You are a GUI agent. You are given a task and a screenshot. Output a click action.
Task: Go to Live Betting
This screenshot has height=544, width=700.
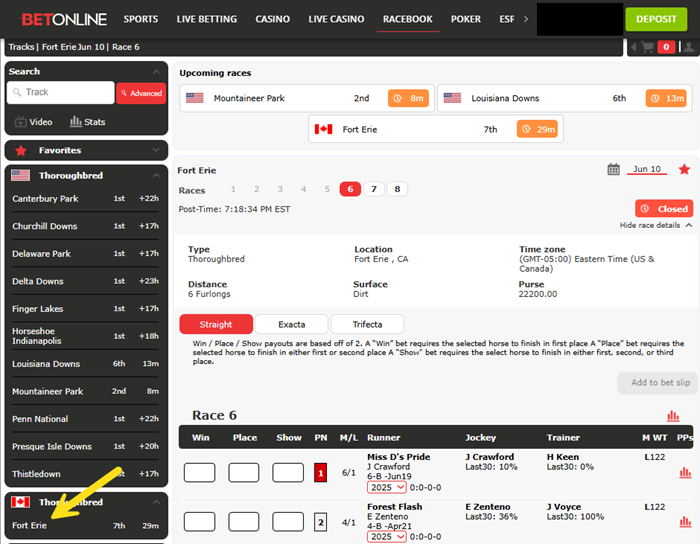[x=206, y=19]
